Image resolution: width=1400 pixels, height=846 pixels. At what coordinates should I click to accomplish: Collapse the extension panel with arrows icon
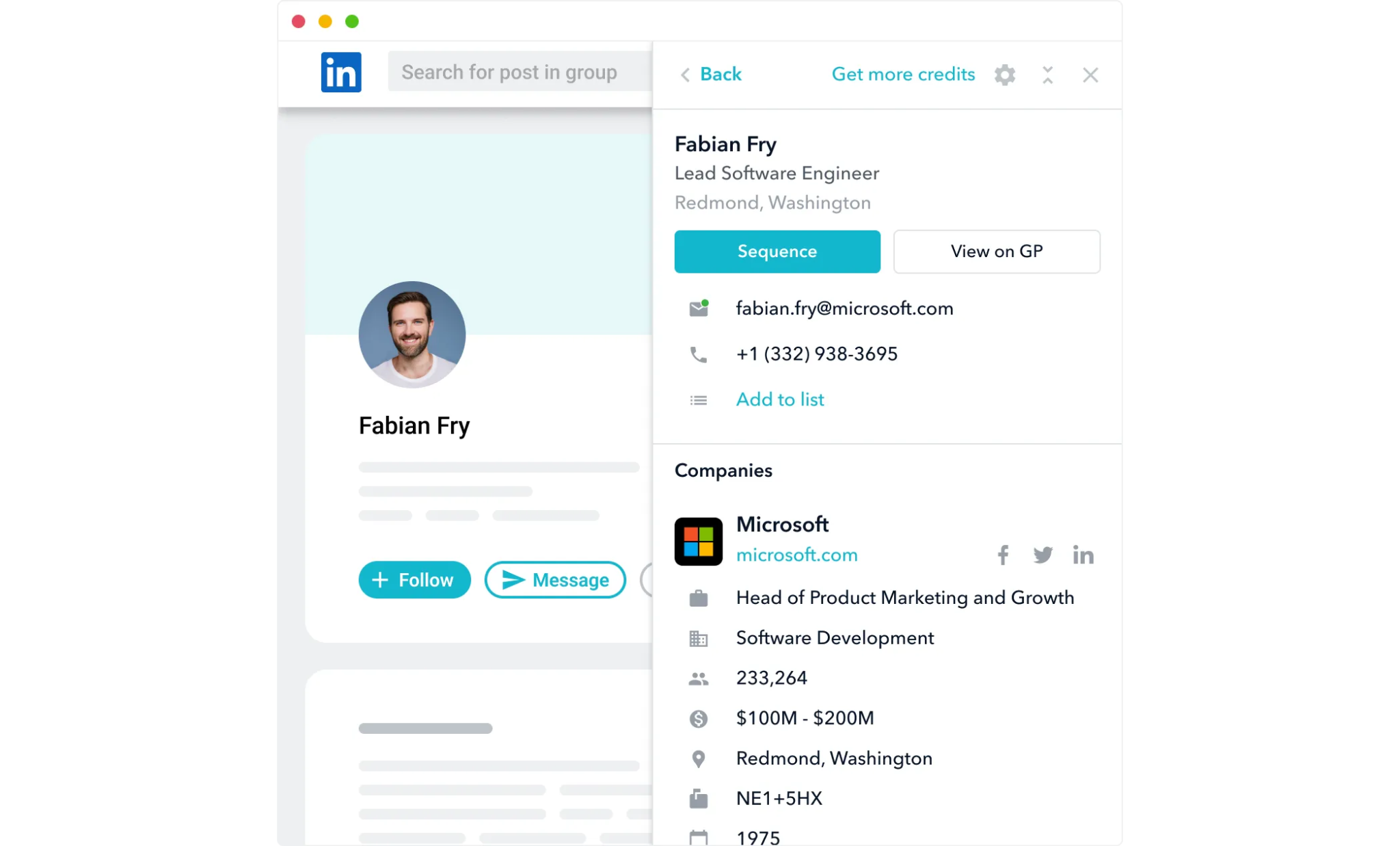(1047, 75)
